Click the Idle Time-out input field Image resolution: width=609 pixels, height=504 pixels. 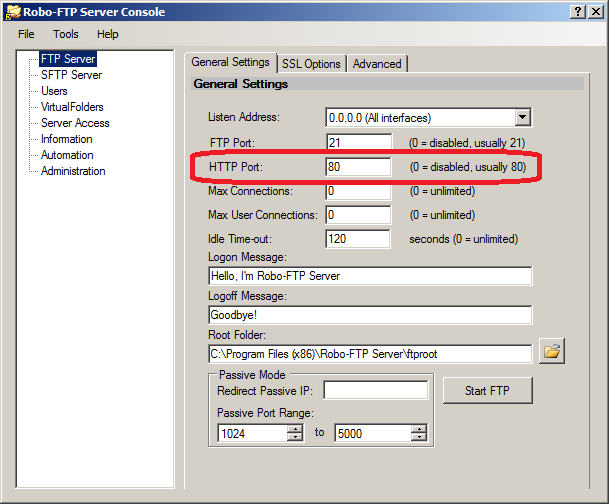(x=358, y=239)
